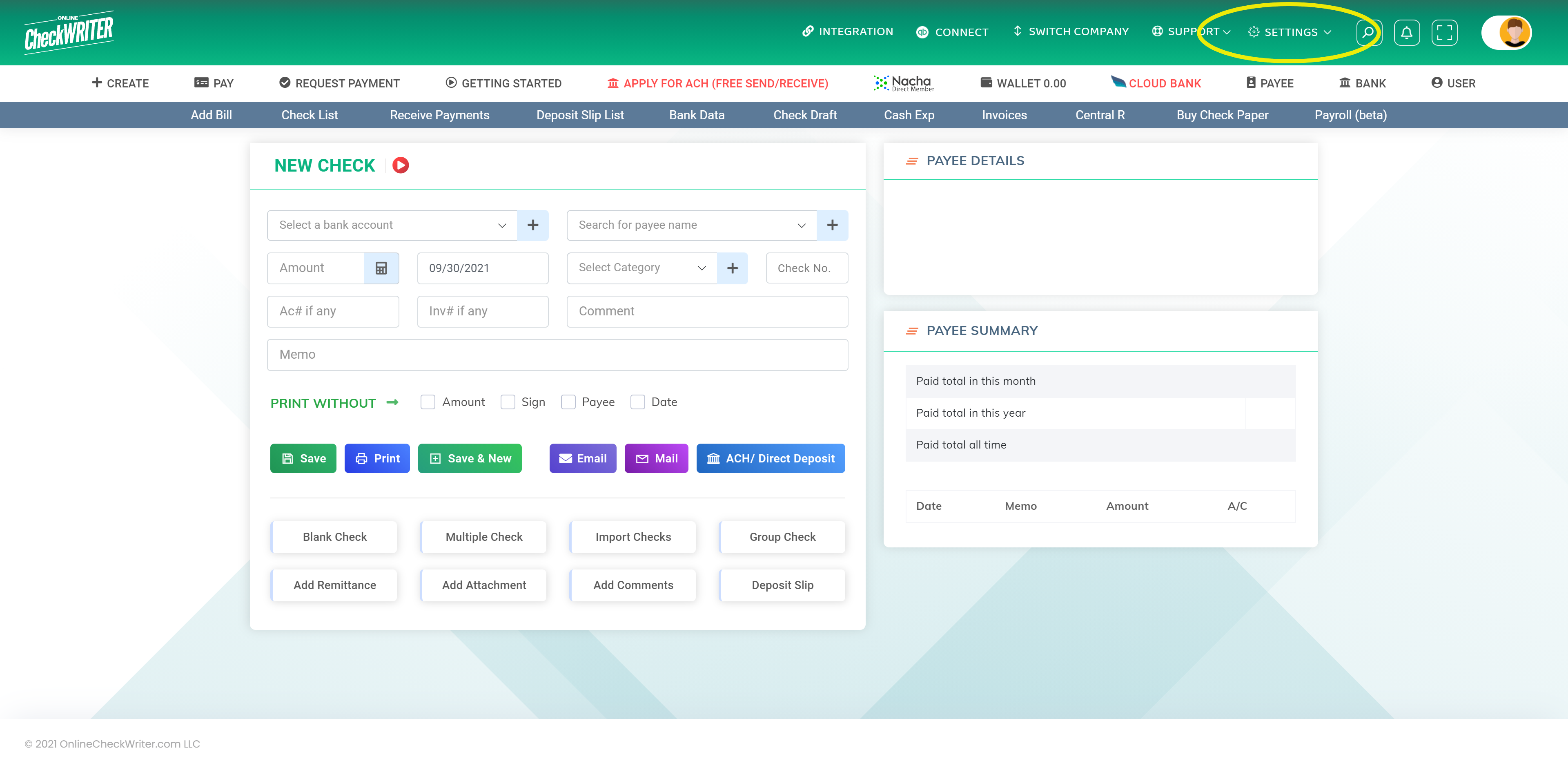This screenshot has width=1568, height=768.
Task: Open Central R tab
Action: (x=1100, y=115)
